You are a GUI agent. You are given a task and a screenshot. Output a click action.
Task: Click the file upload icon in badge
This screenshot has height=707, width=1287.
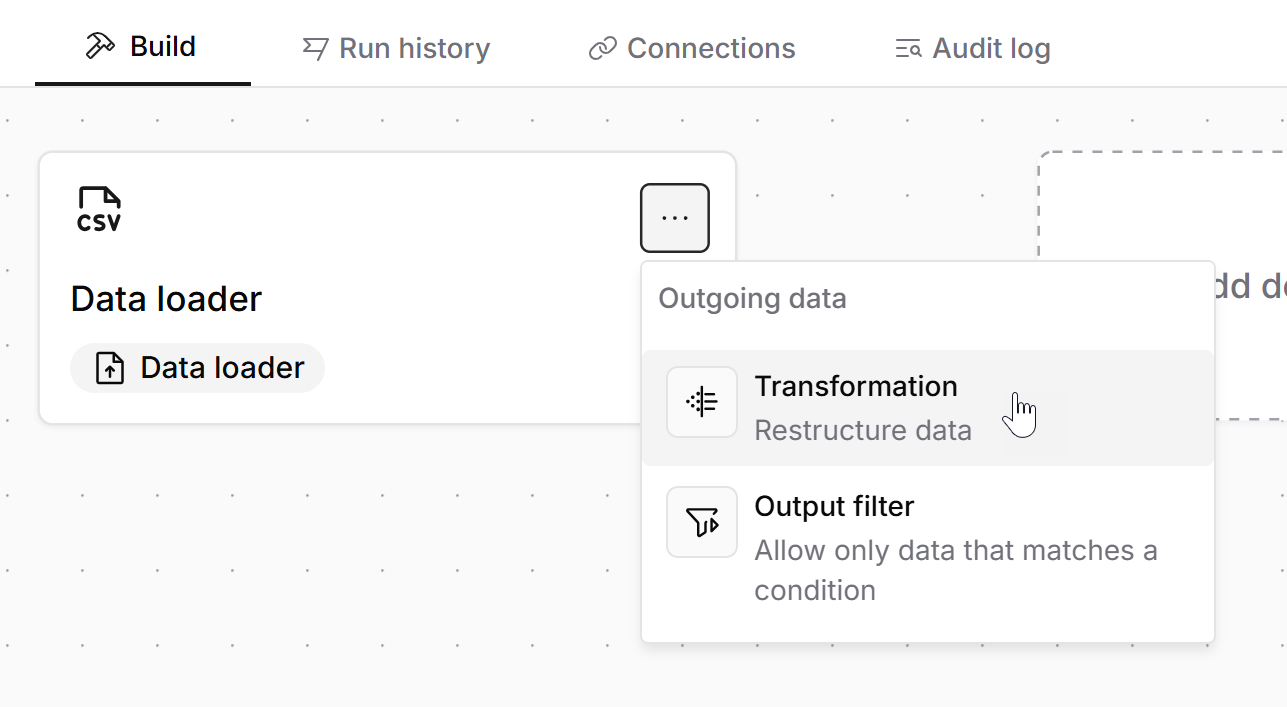pyautogui.click(x=110, y=368)
